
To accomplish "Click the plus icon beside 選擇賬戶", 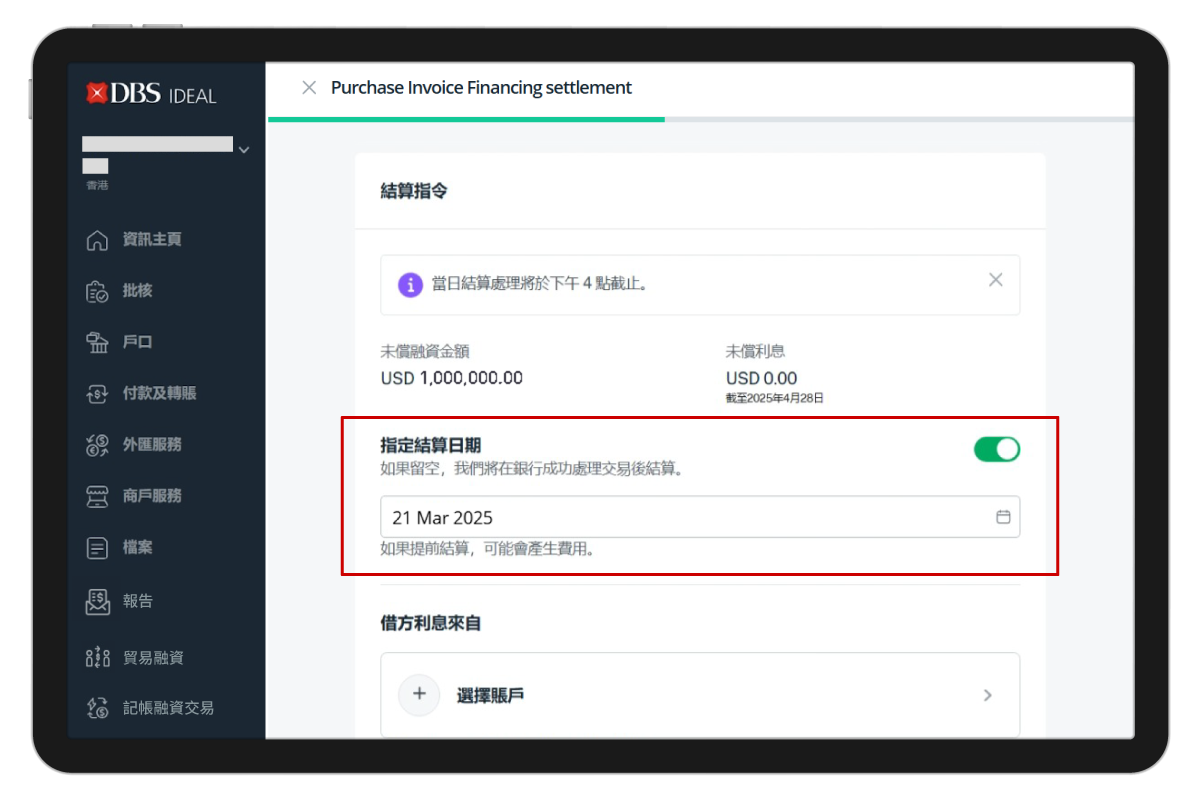I will tap(419, 695).
